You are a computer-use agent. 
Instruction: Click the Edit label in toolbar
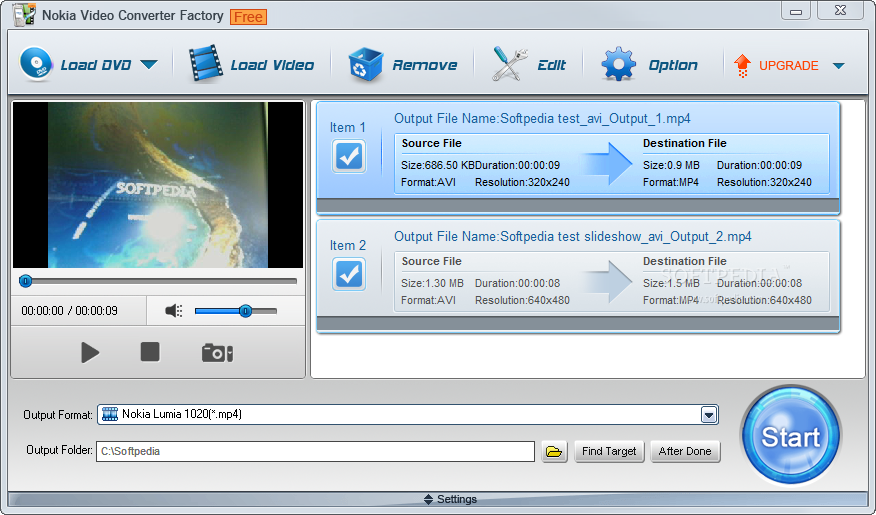tap(551, 65)
